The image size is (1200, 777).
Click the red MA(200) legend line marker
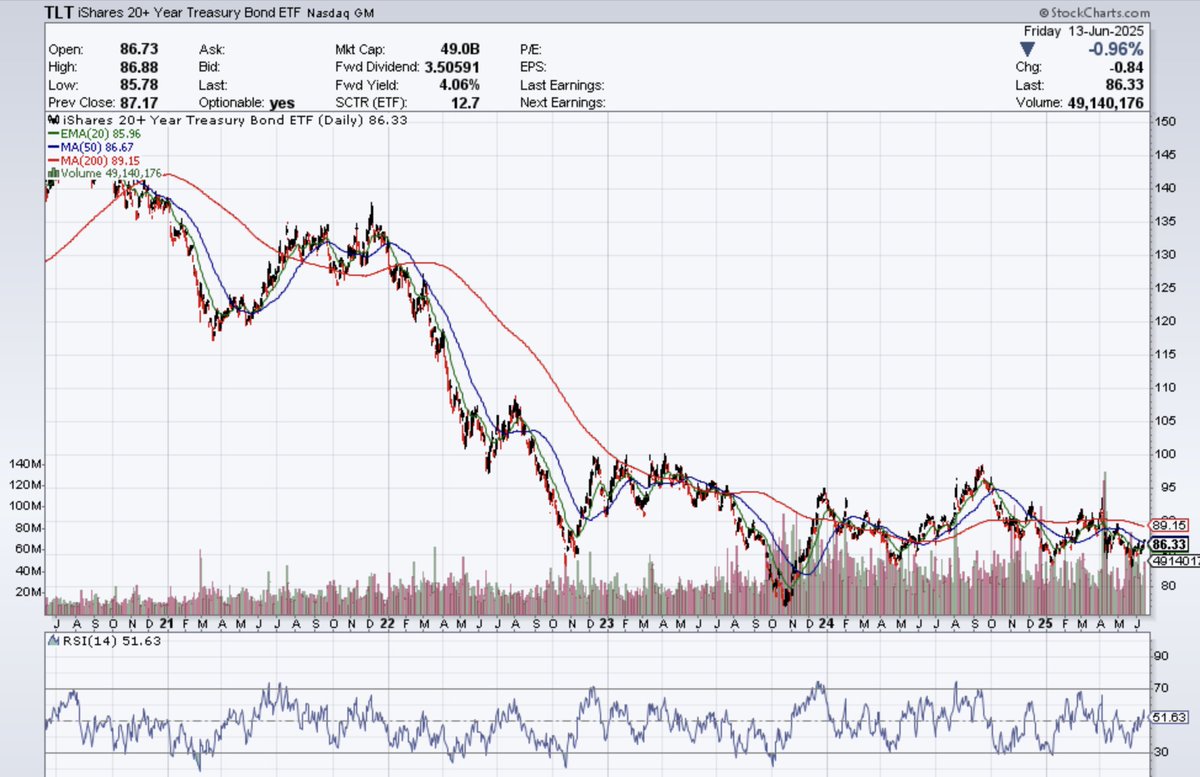point(52,160)
